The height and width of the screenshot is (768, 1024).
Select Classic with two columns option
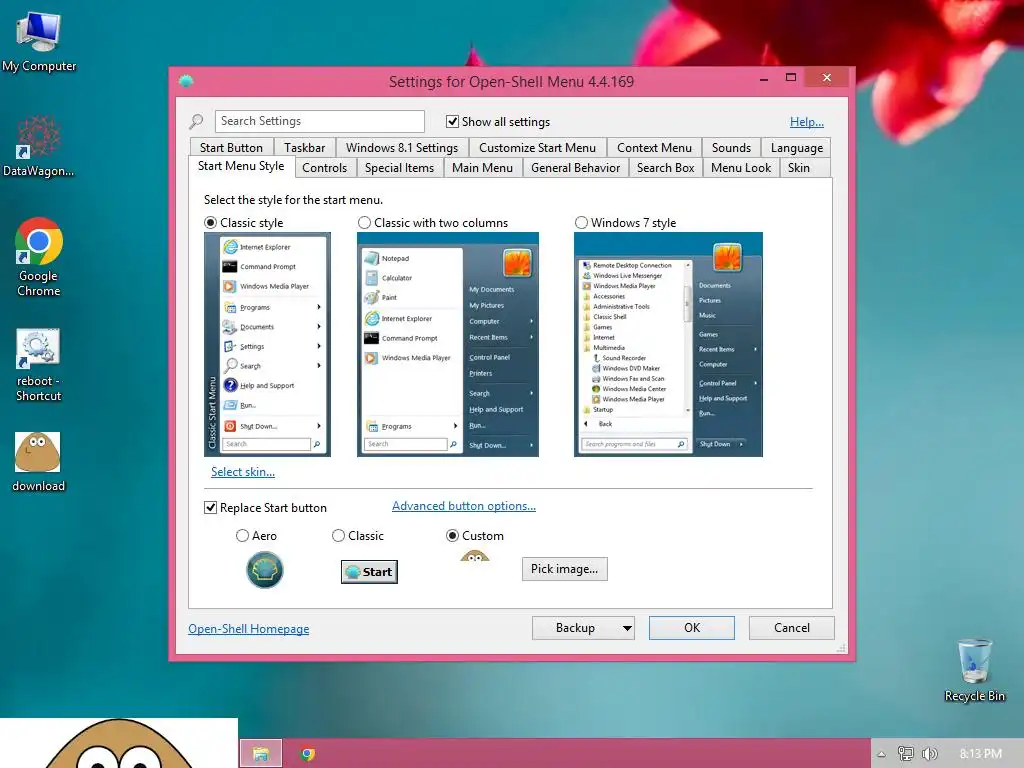[x=364, y=223]
